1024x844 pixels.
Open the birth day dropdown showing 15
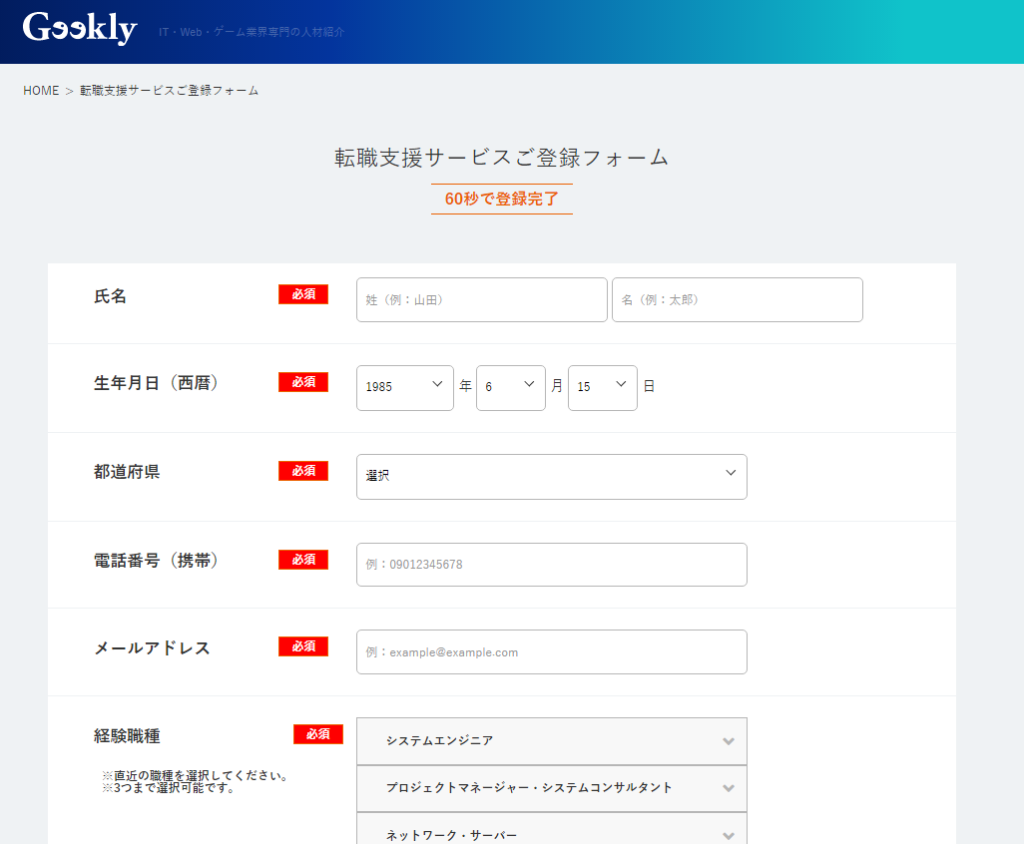[x=602, y=387]
